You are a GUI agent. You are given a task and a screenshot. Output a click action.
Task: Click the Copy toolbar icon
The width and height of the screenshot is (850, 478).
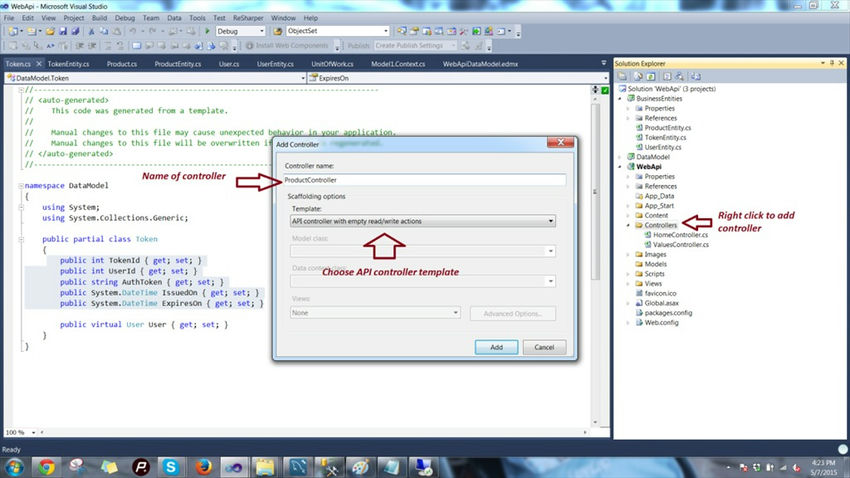[x=104, y=31]
